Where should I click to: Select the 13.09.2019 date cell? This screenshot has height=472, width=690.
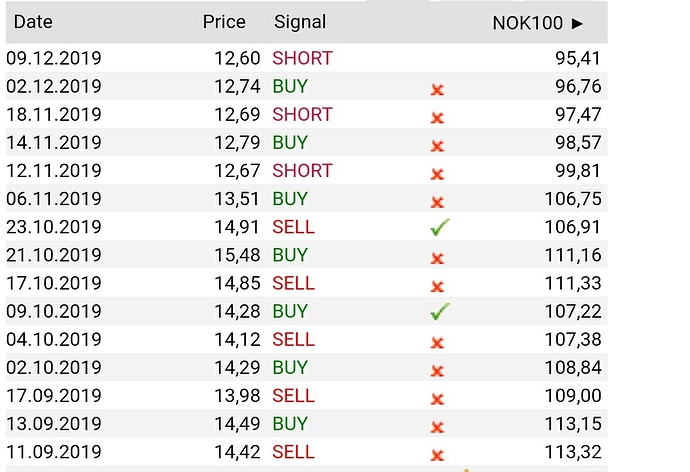(x=54, y=424)
